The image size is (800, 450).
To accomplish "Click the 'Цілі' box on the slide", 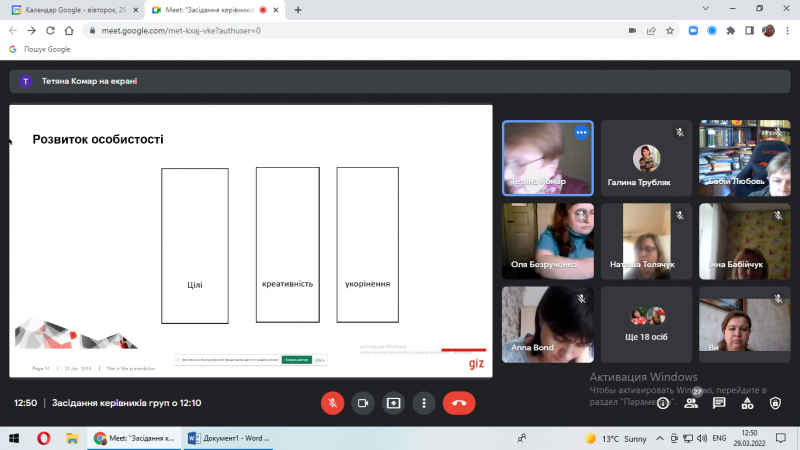I will pos(195,246).
